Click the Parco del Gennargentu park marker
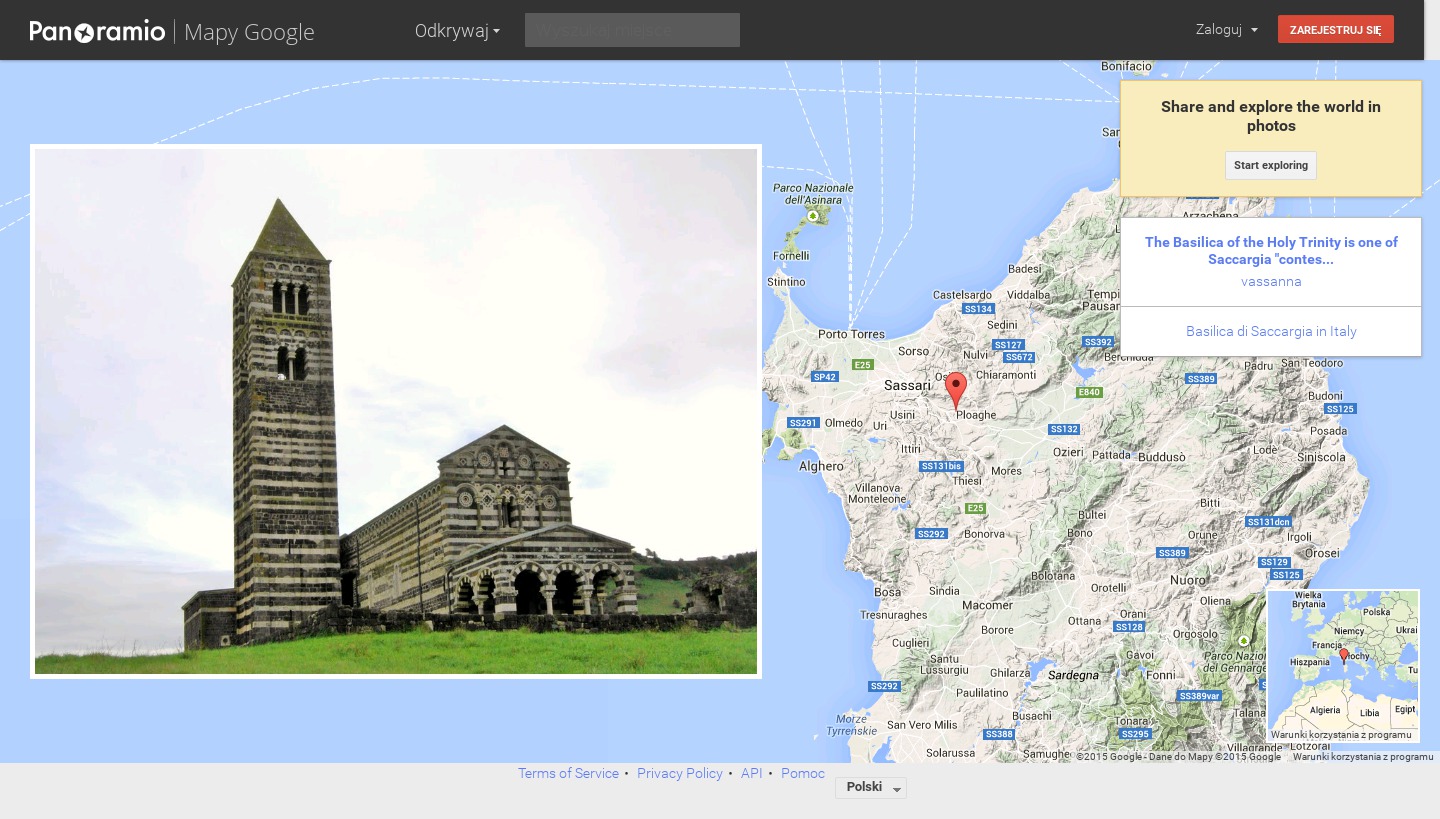1440x819 pixels. tap(1244, 641)
